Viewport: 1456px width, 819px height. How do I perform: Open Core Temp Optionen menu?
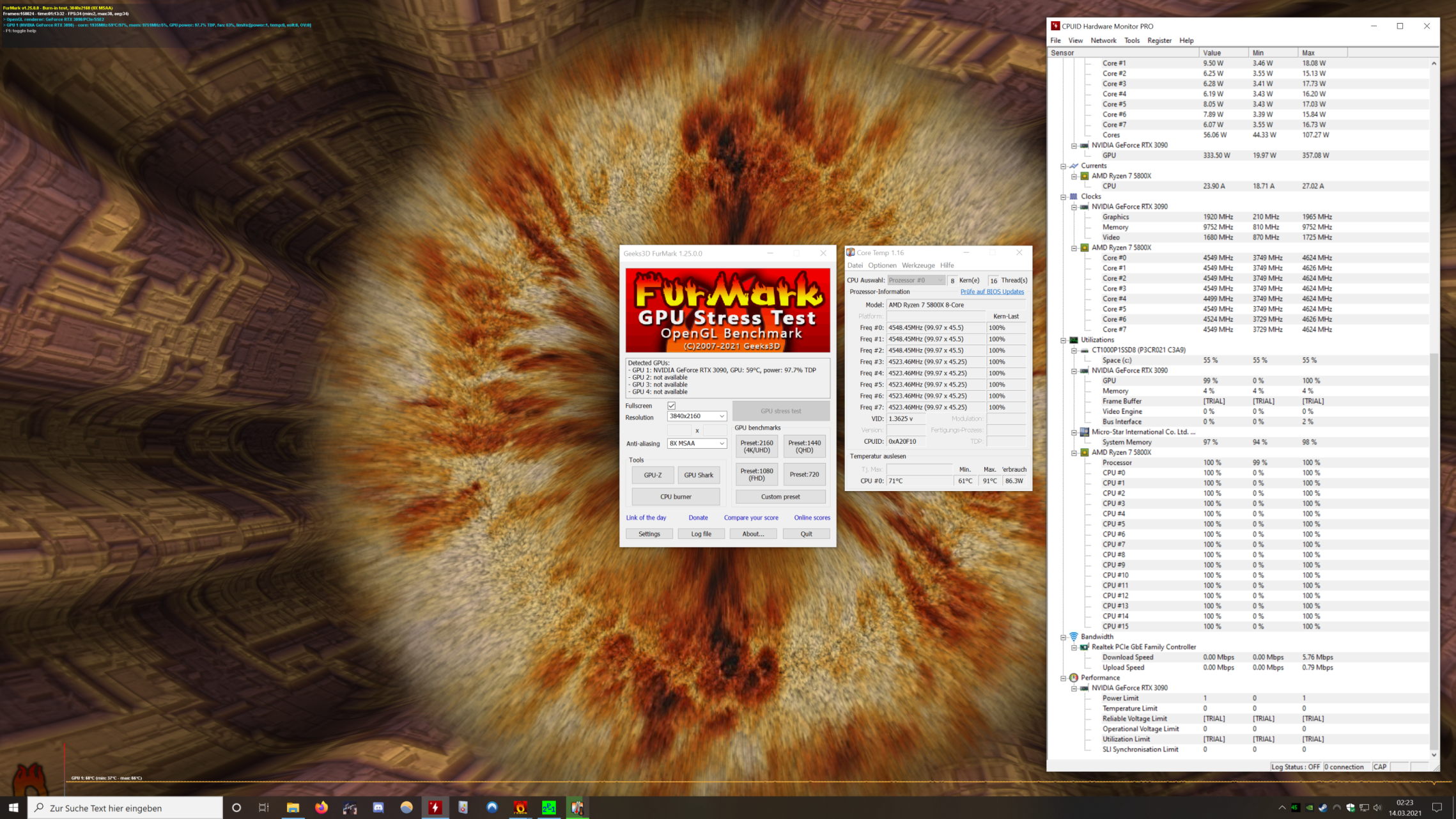pos(882,265)
